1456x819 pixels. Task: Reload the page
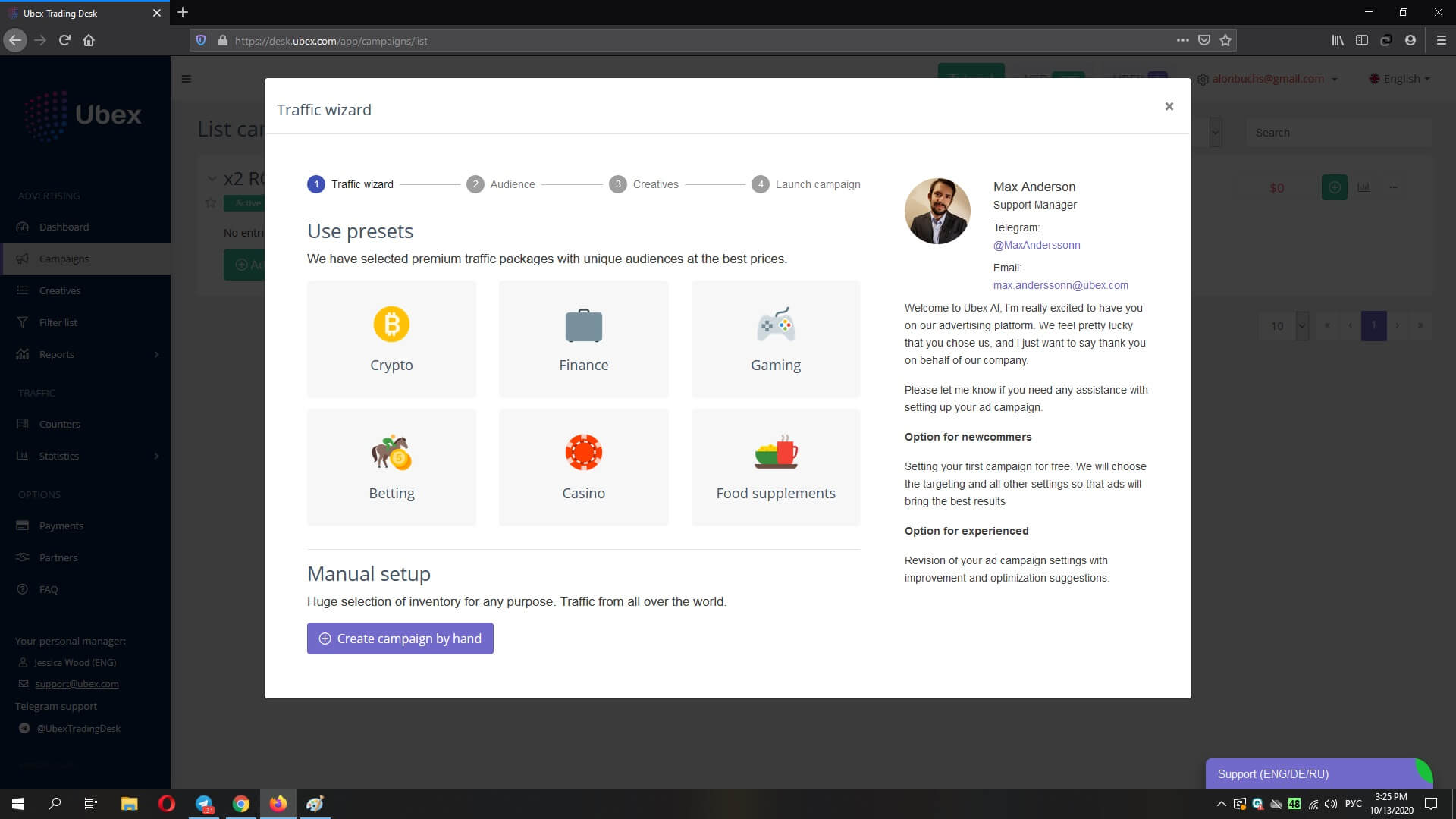(64, 40)
